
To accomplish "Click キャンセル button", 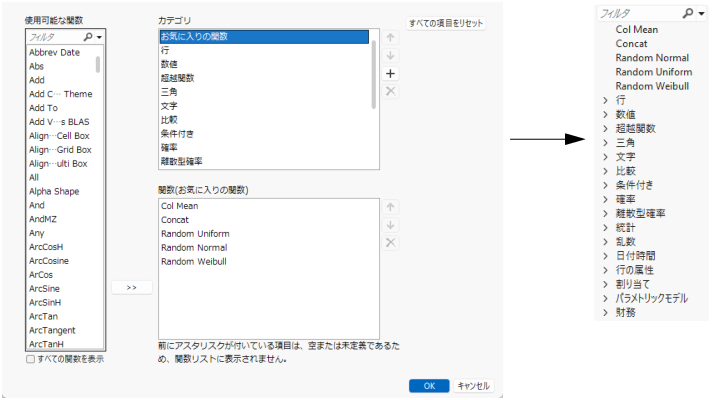I will tap(473, 386).
